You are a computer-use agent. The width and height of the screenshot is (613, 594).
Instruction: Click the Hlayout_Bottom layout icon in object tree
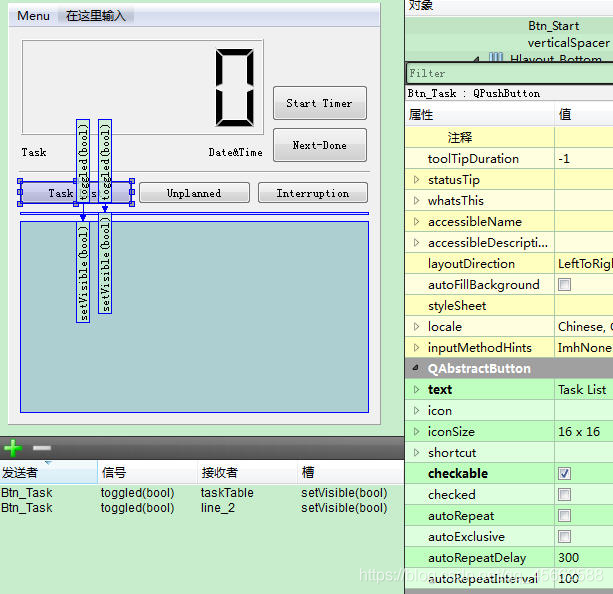click(x=496, y=60)
